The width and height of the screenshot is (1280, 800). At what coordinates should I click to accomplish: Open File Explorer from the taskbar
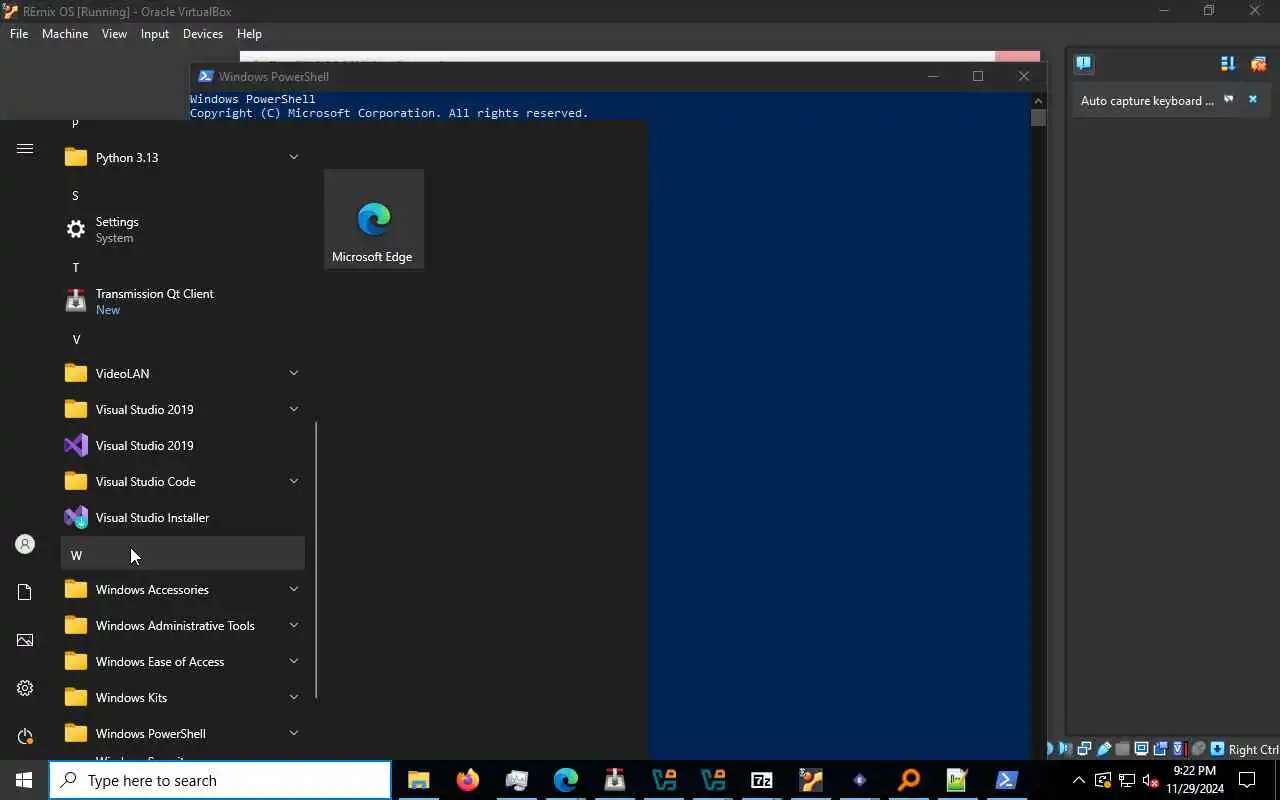pos(418,780)
